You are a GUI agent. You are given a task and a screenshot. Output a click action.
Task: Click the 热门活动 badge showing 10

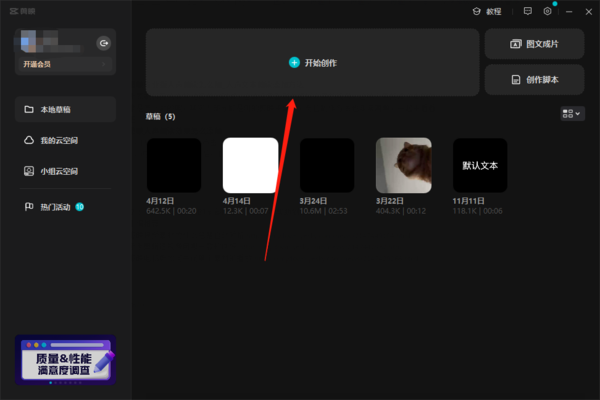click(80, 207)
